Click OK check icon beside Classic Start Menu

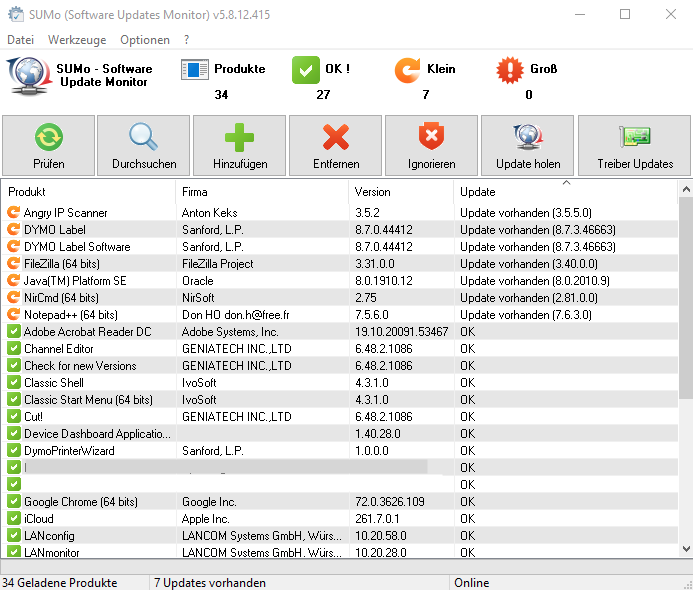click(14, 400)
